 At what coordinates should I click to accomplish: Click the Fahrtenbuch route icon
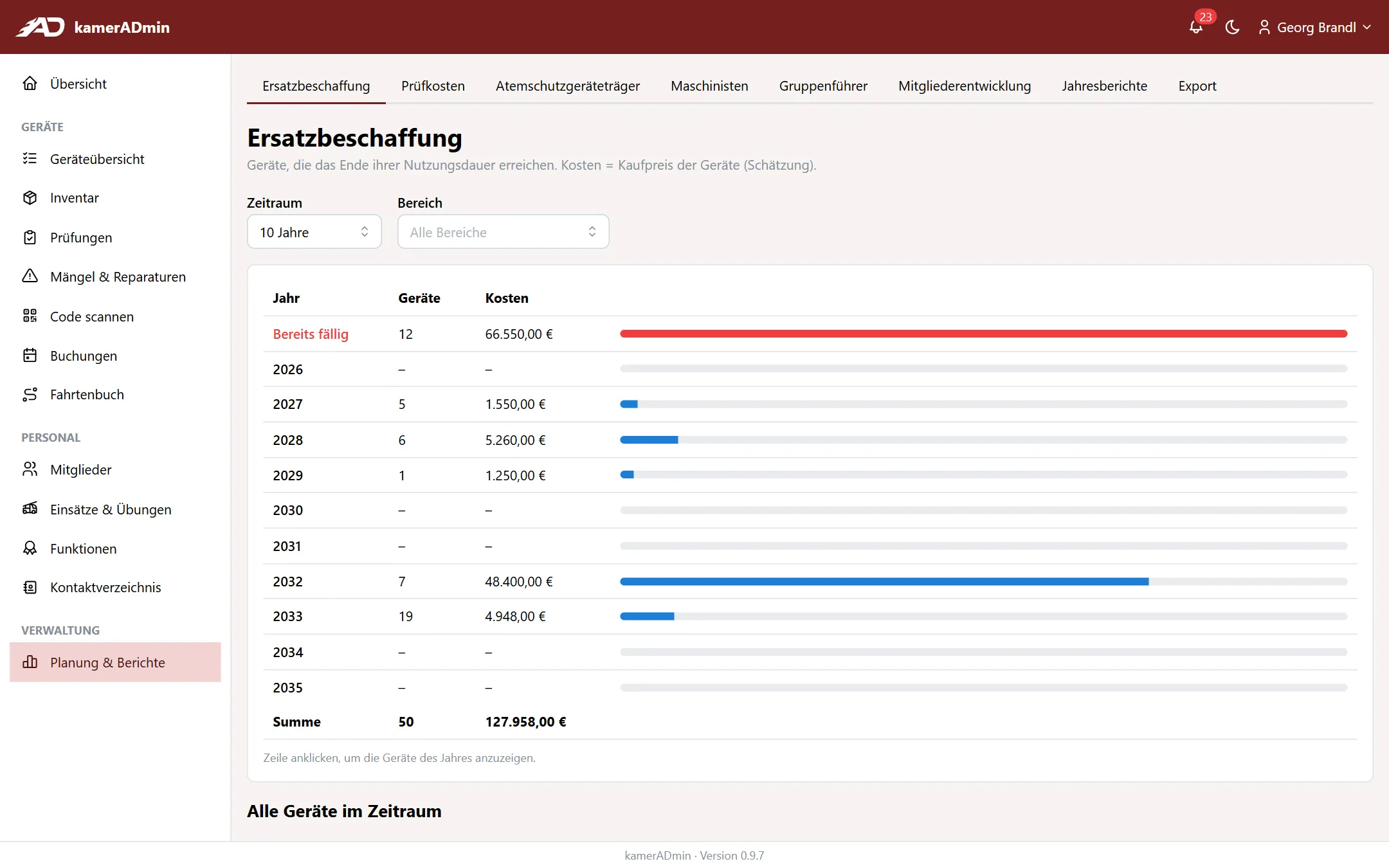point(30,394)
